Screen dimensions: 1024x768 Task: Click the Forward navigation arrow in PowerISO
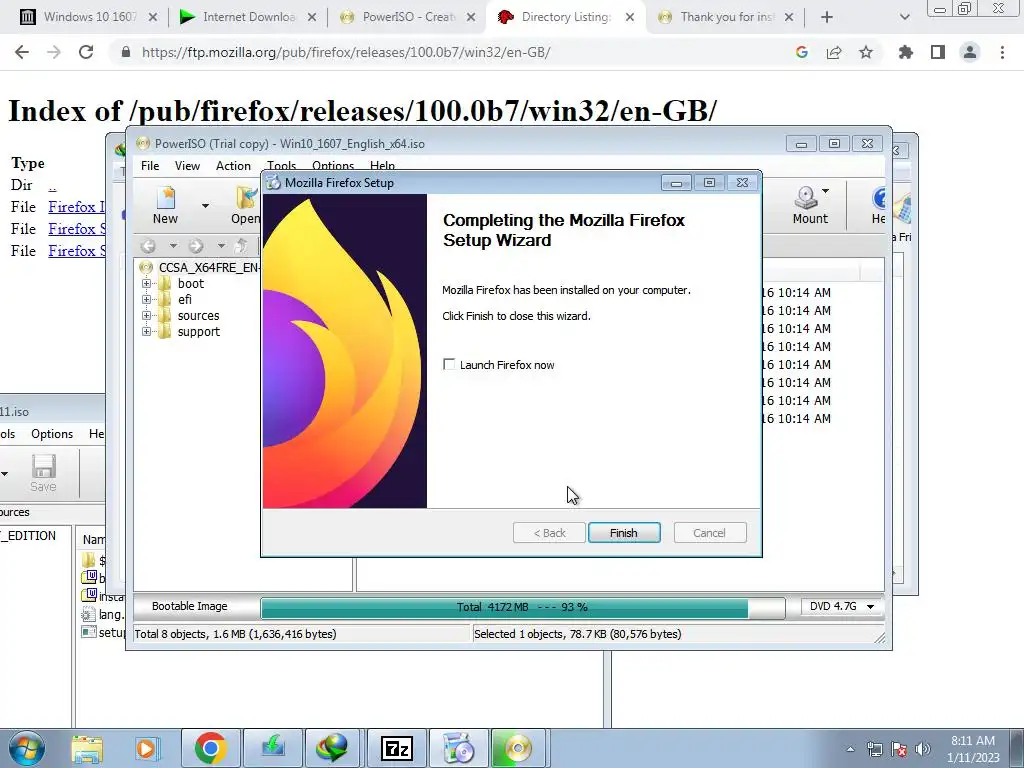click(x=196, y=246)
